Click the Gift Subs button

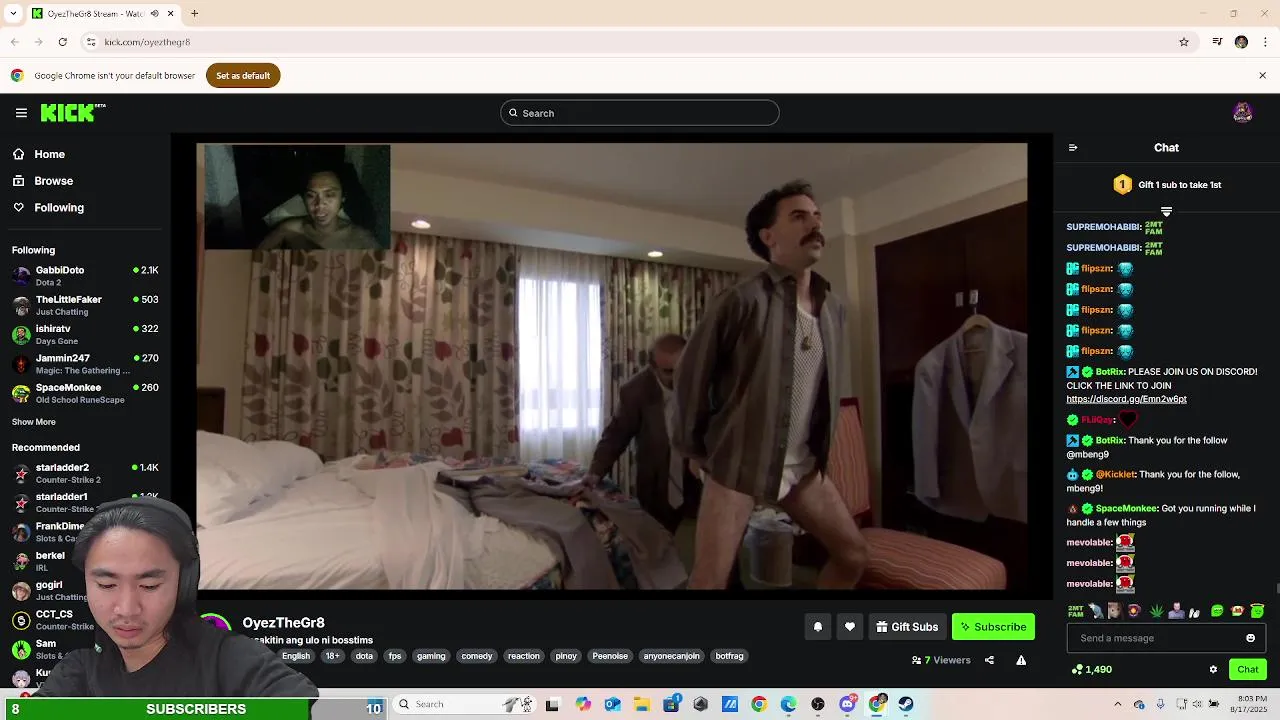pos(907,627)
